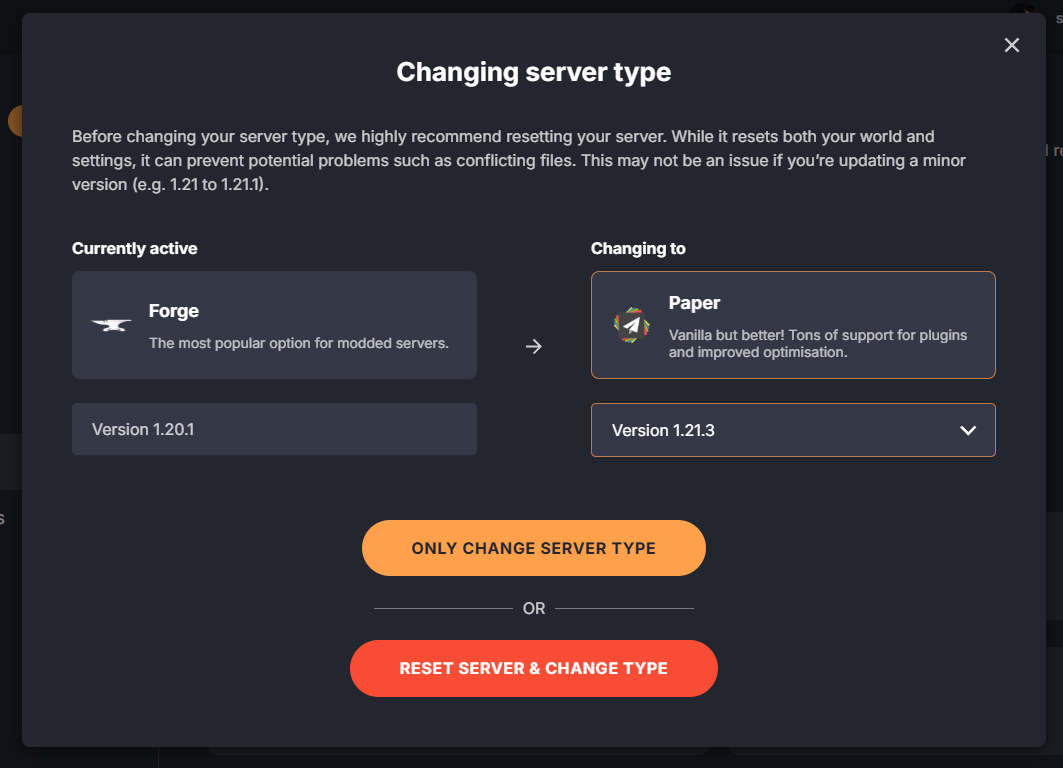Viewport: 1063px width, 768px height.
Task: Click RESET SERVER & CHANGE TYPE
Action: (534, 668)
